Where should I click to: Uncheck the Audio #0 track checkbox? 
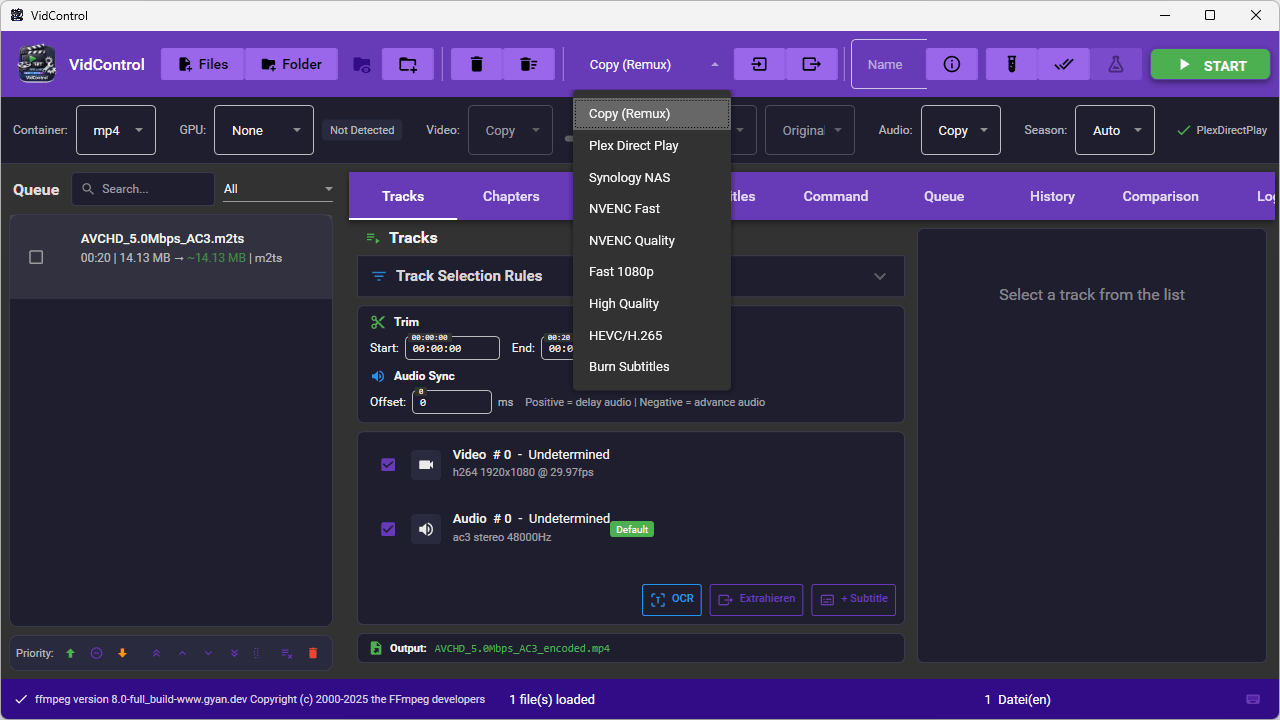pyautogui.click(x=388, y=529)
